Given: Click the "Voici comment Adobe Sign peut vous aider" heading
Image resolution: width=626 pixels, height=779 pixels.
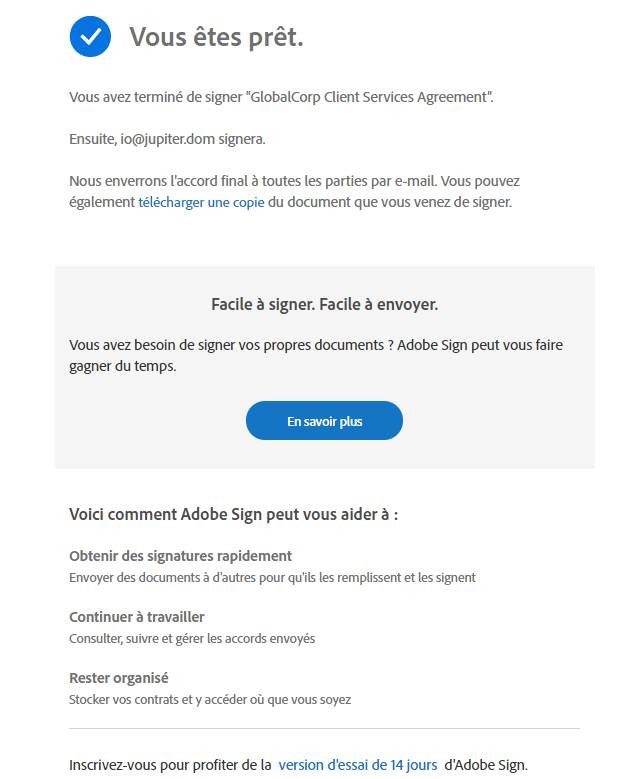Looking at the screenshot, I should (233, 514).
